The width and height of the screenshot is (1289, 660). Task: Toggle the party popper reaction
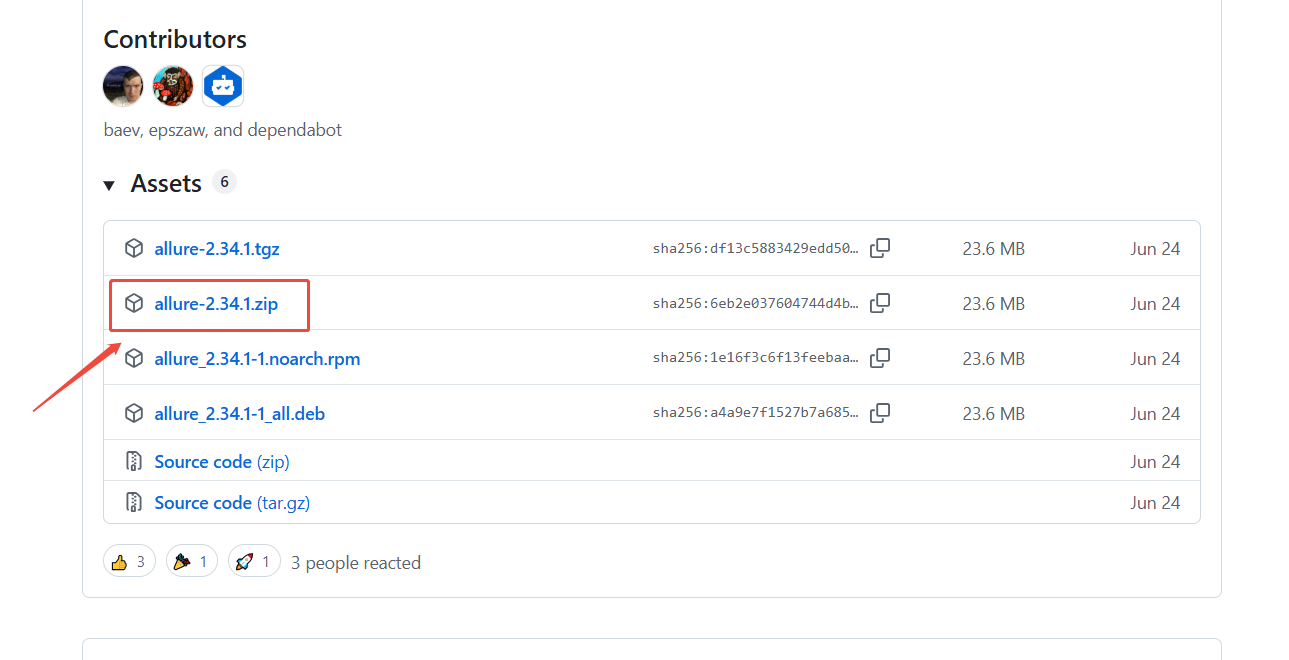click(x=192, y=562)
